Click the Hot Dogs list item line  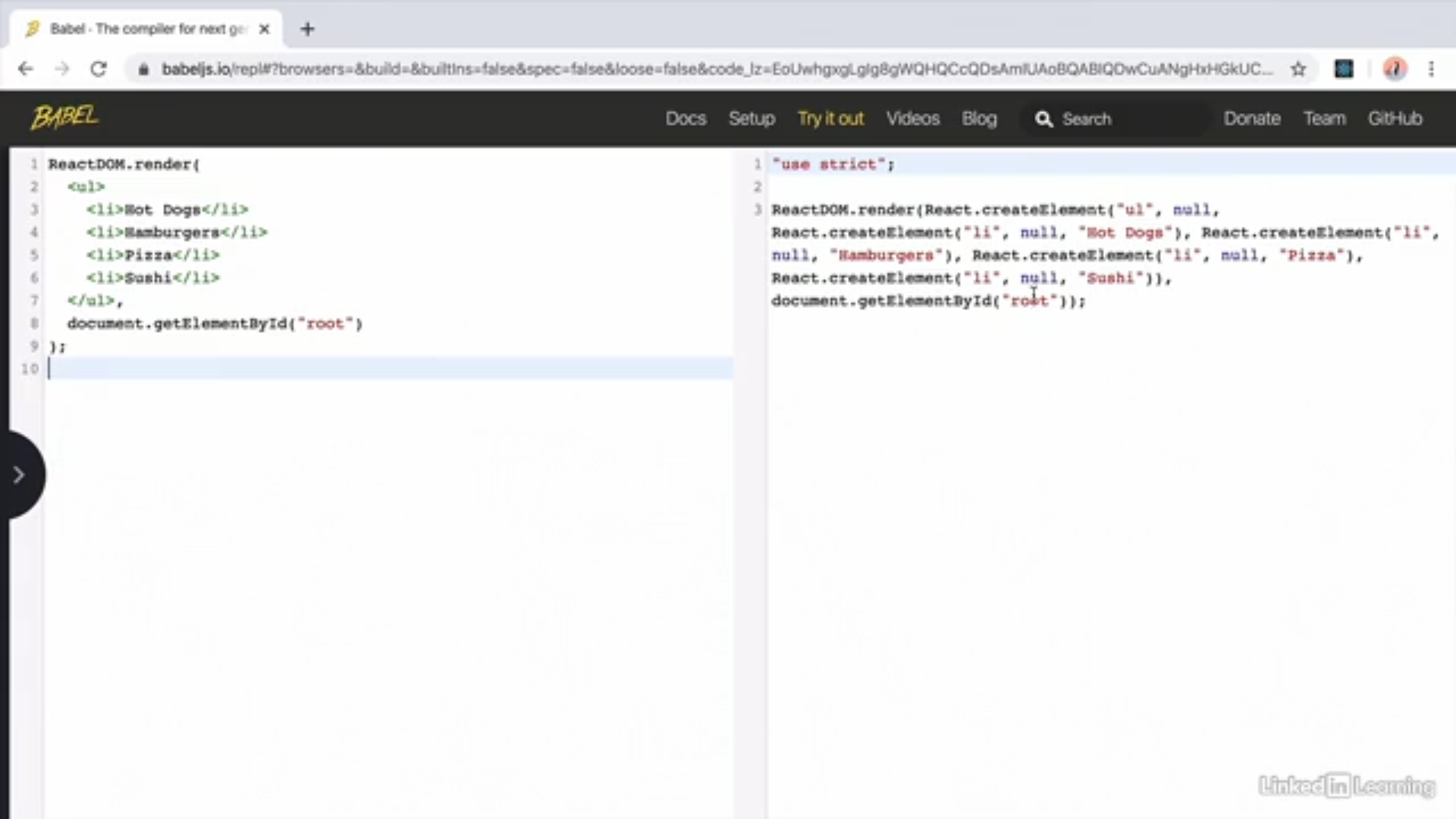tap(167, 209)
